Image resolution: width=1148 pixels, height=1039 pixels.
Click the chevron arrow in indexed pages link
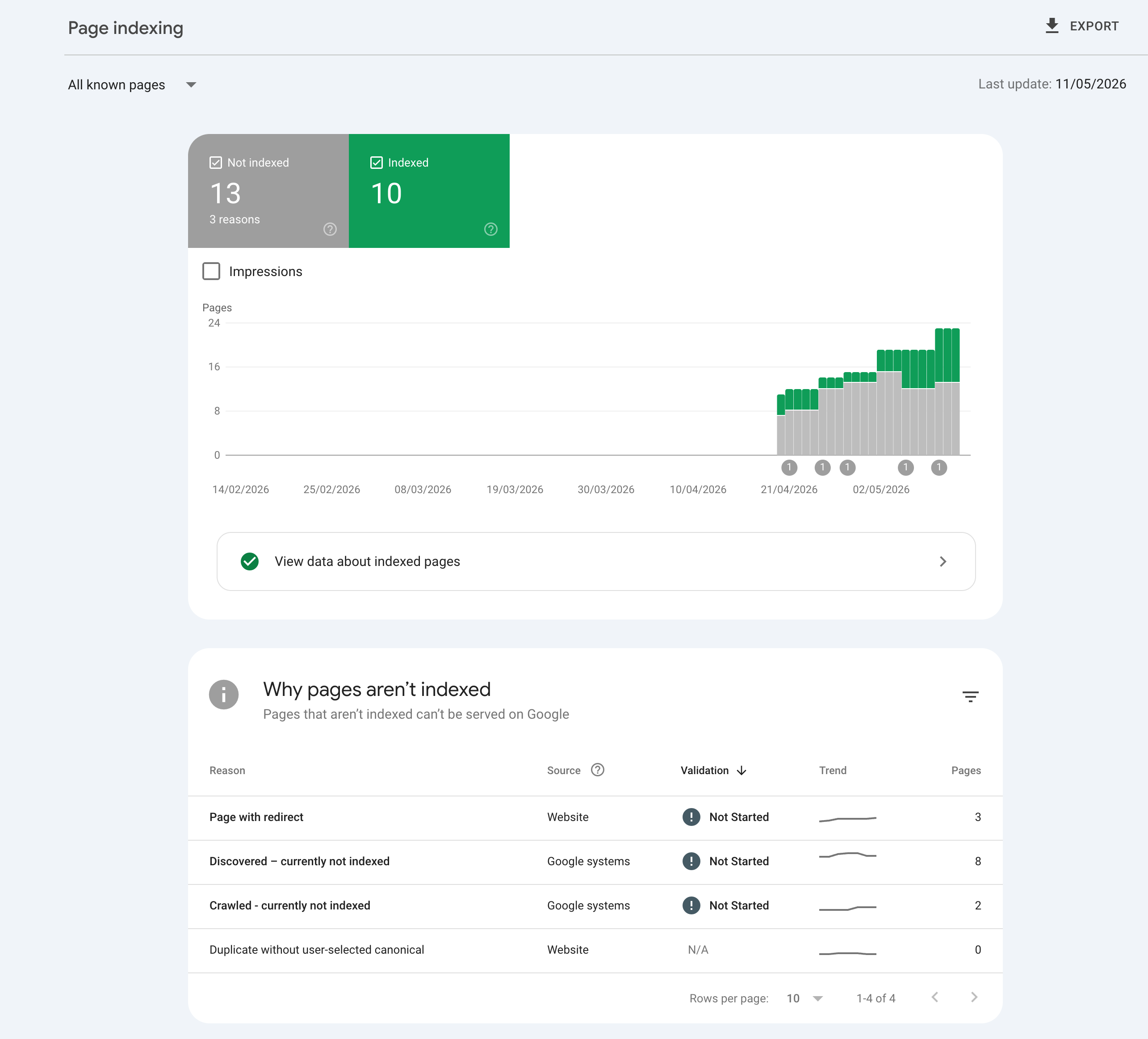point(943,561)
